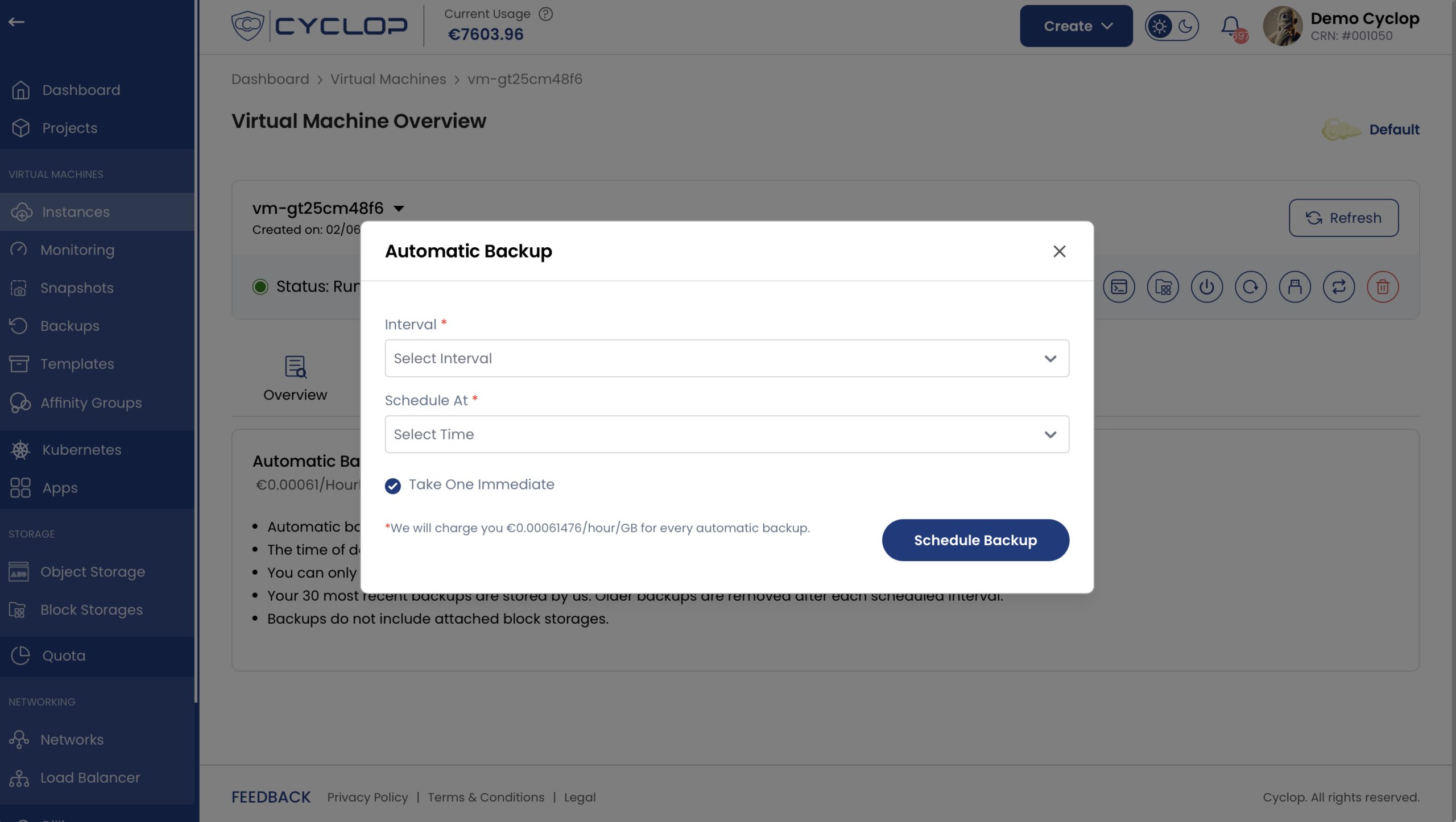Open the VM console icon
The image size is (1456, 822).
(1119, 287)
